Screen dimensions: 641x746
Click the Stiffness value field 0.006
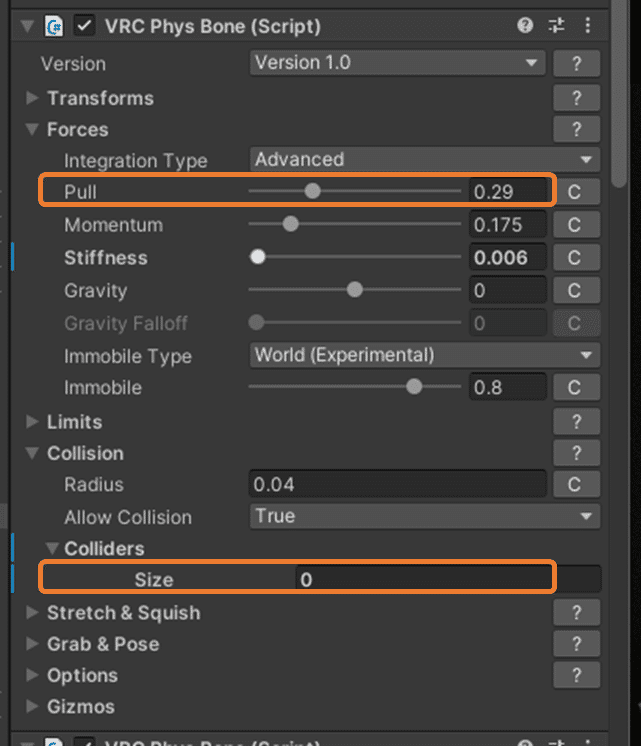[x=507, y=257]
